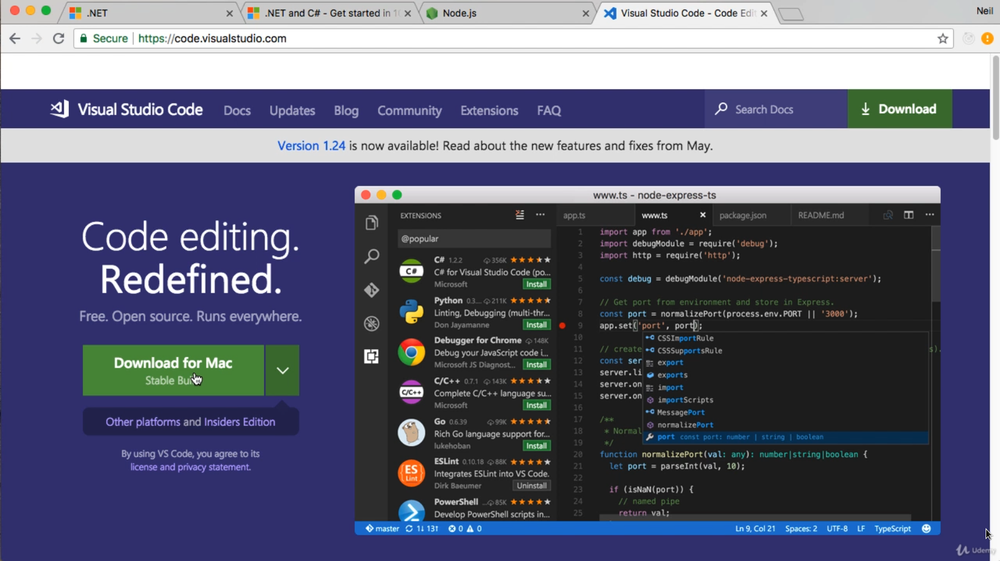
Task: Open the Search icon in the editor sidebar
Action: [x=372, y=256]
